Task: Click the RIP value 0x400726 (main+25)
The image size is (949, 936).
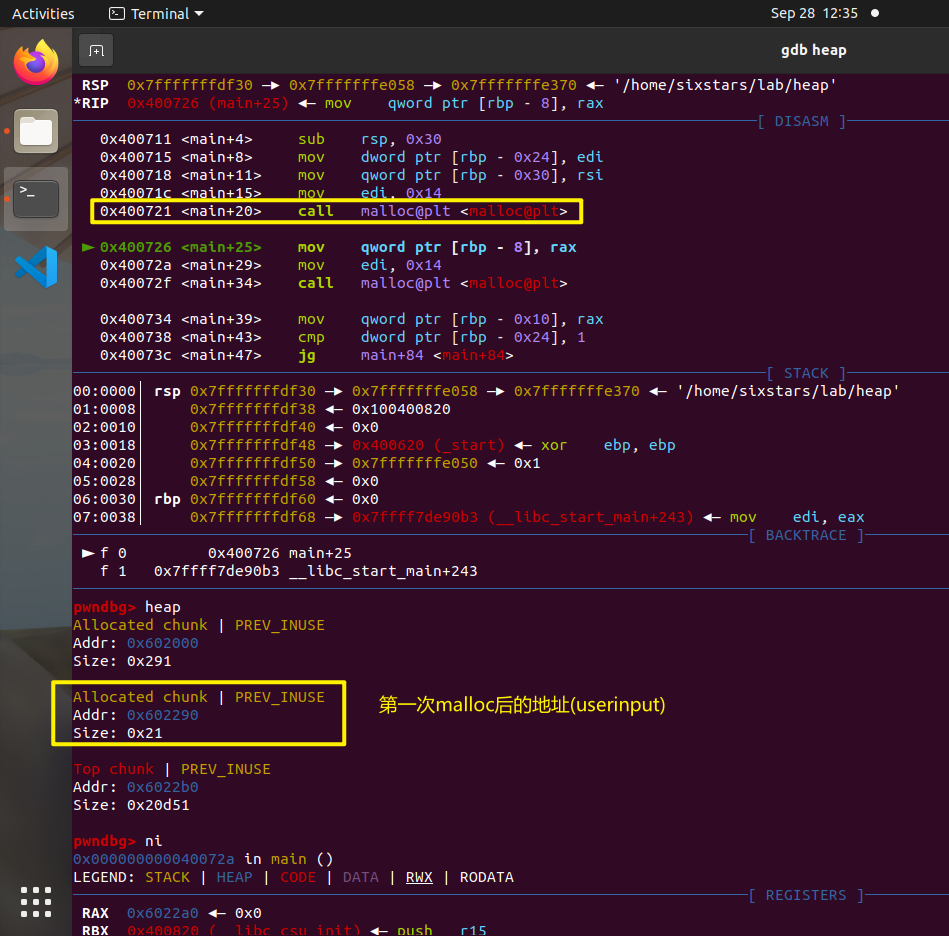Action: [x=208, y=103]
